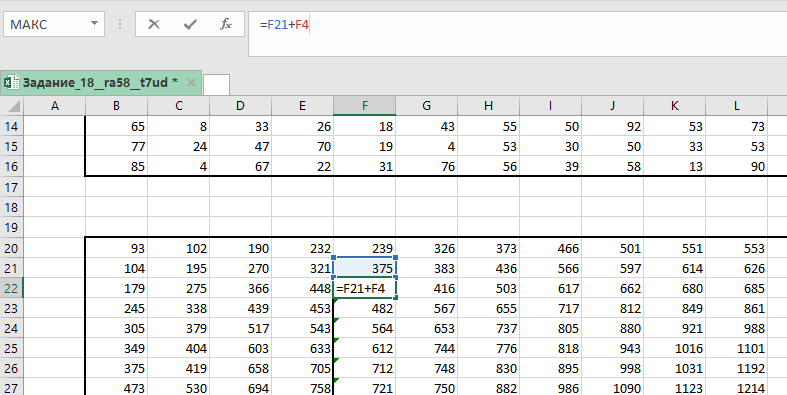Click cell F23 with value 482
This screenshot has height=395, width=787.
(364, 308)
